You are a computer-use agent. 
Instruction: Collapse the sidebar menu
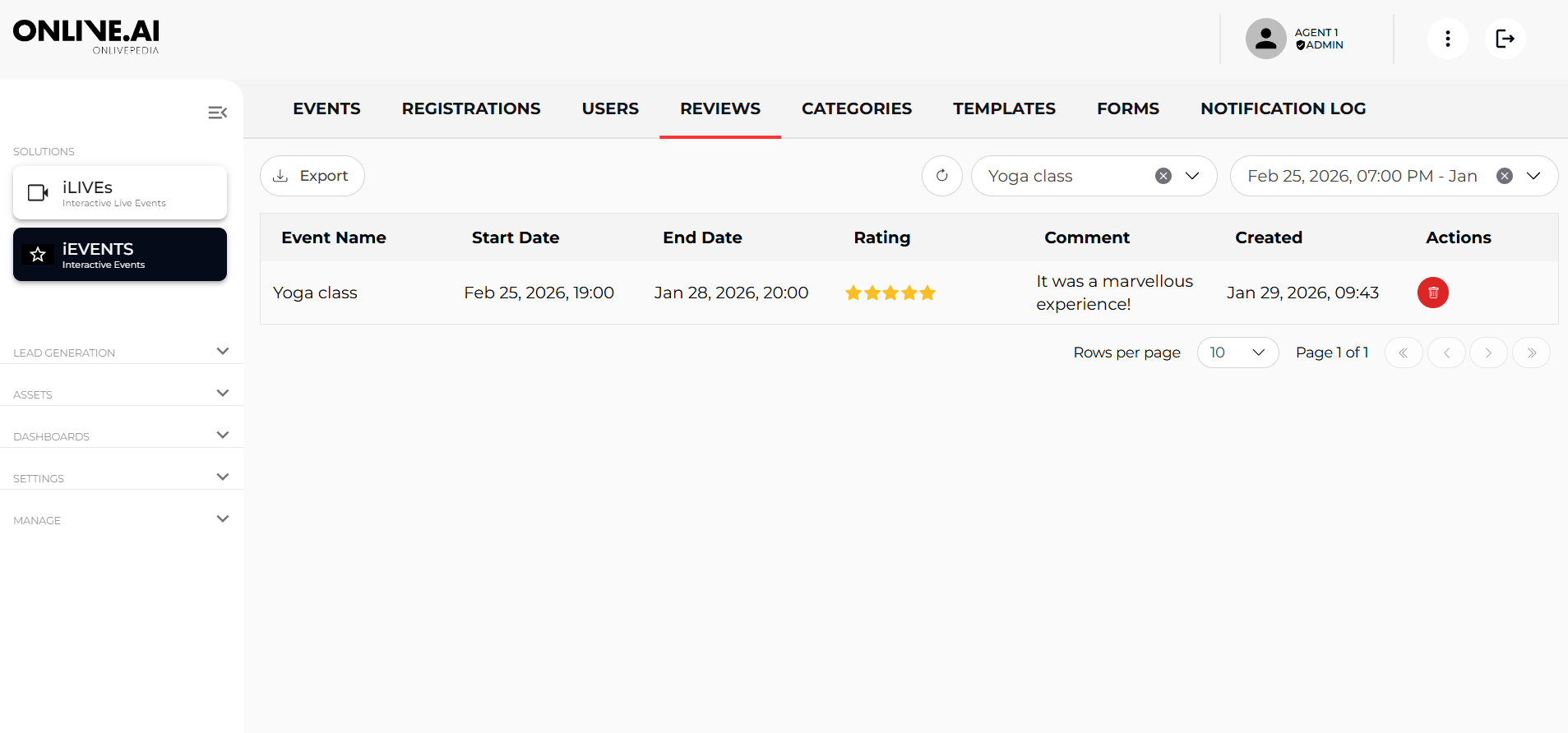tap(217, 113)
